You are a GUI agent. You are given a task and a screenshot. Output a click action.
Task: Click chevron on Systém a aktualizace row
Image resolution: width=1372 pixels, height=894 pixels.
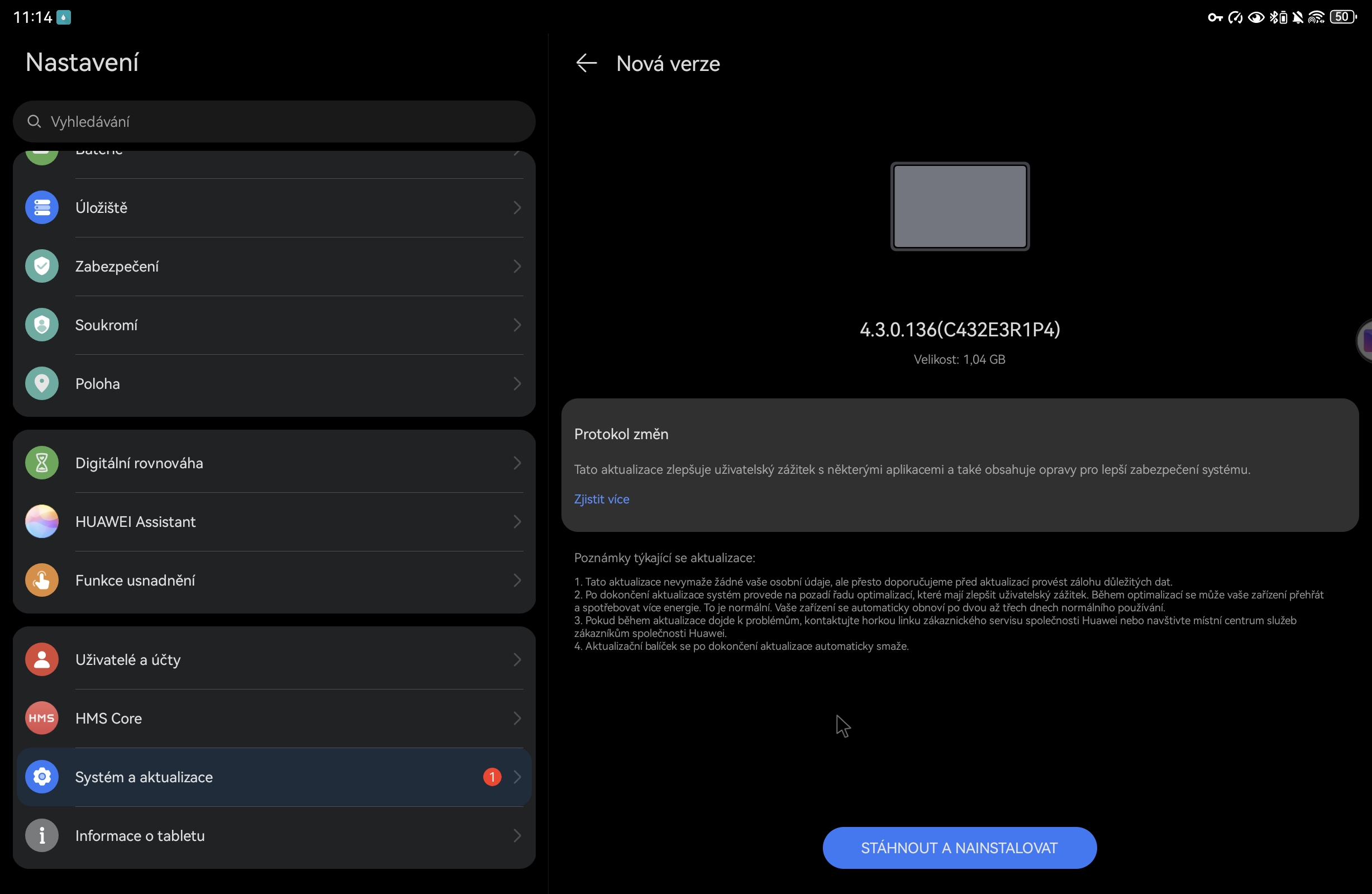[517, 777]
